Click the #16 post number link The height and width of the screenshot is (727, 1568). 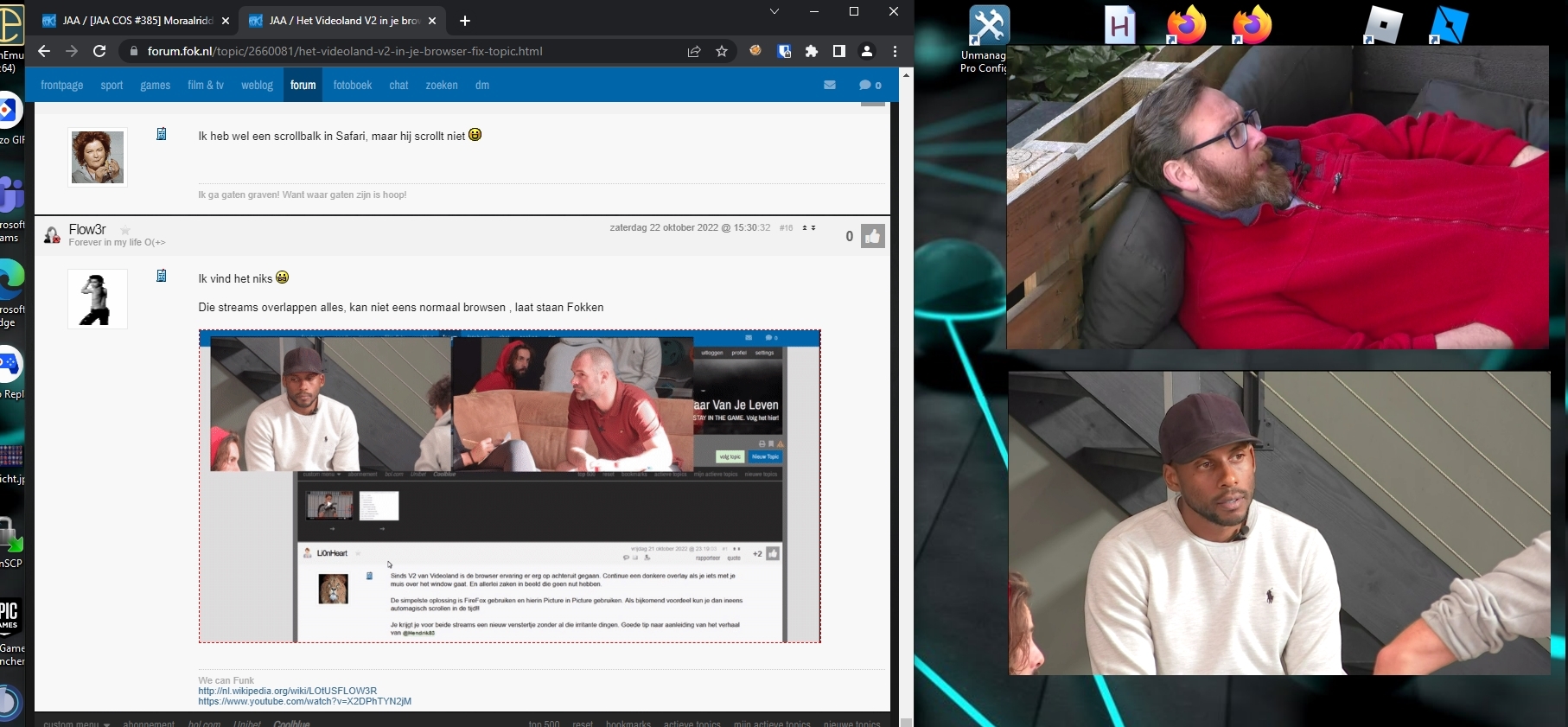coord(786,228)
